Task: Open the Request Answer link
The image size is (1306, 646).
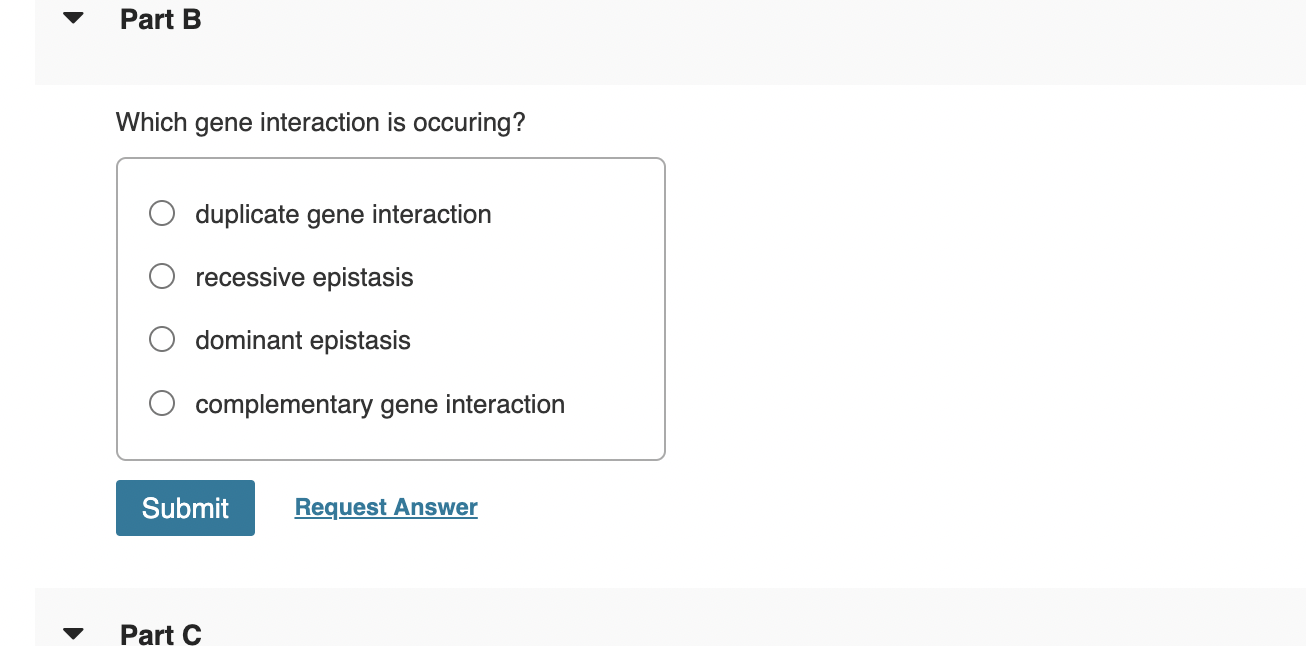Action: point(386,507)
